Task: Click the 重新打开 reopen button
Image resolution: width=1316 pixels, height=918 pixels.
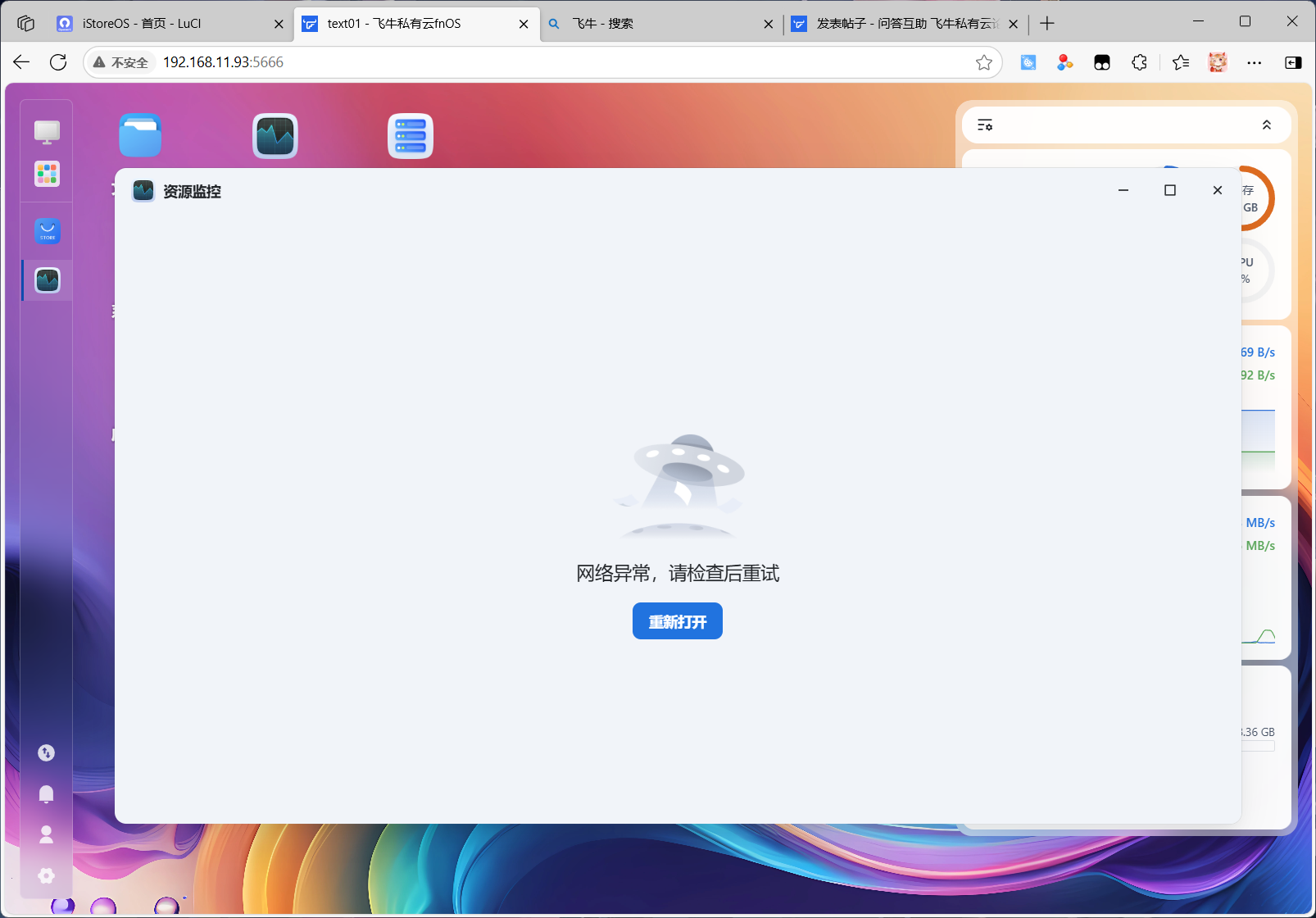Action: tap(678, 621)
